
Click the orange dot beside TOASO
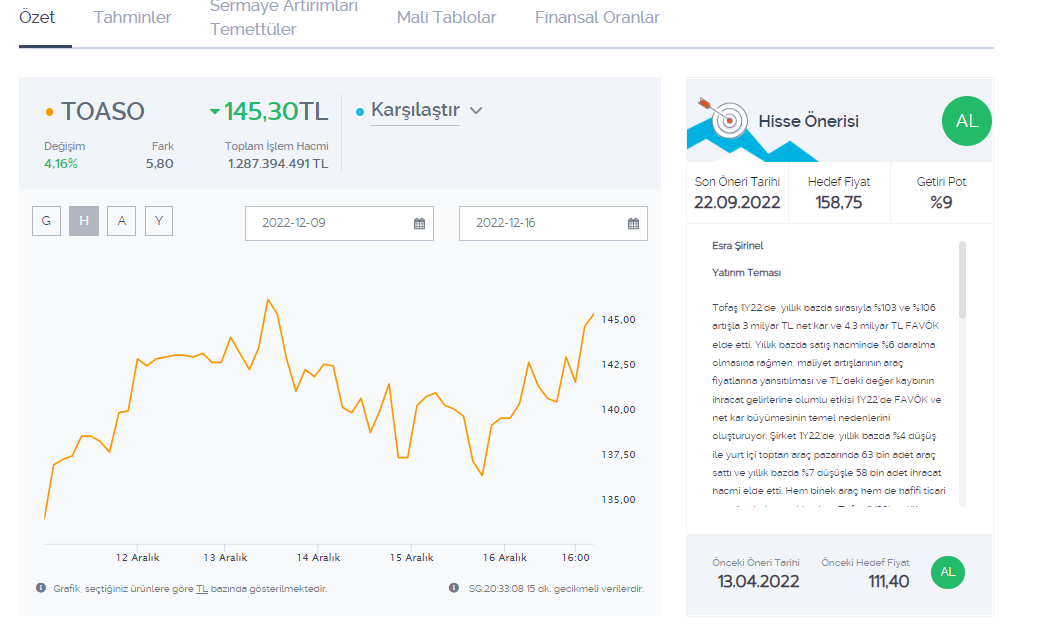(x=50, y=112)
